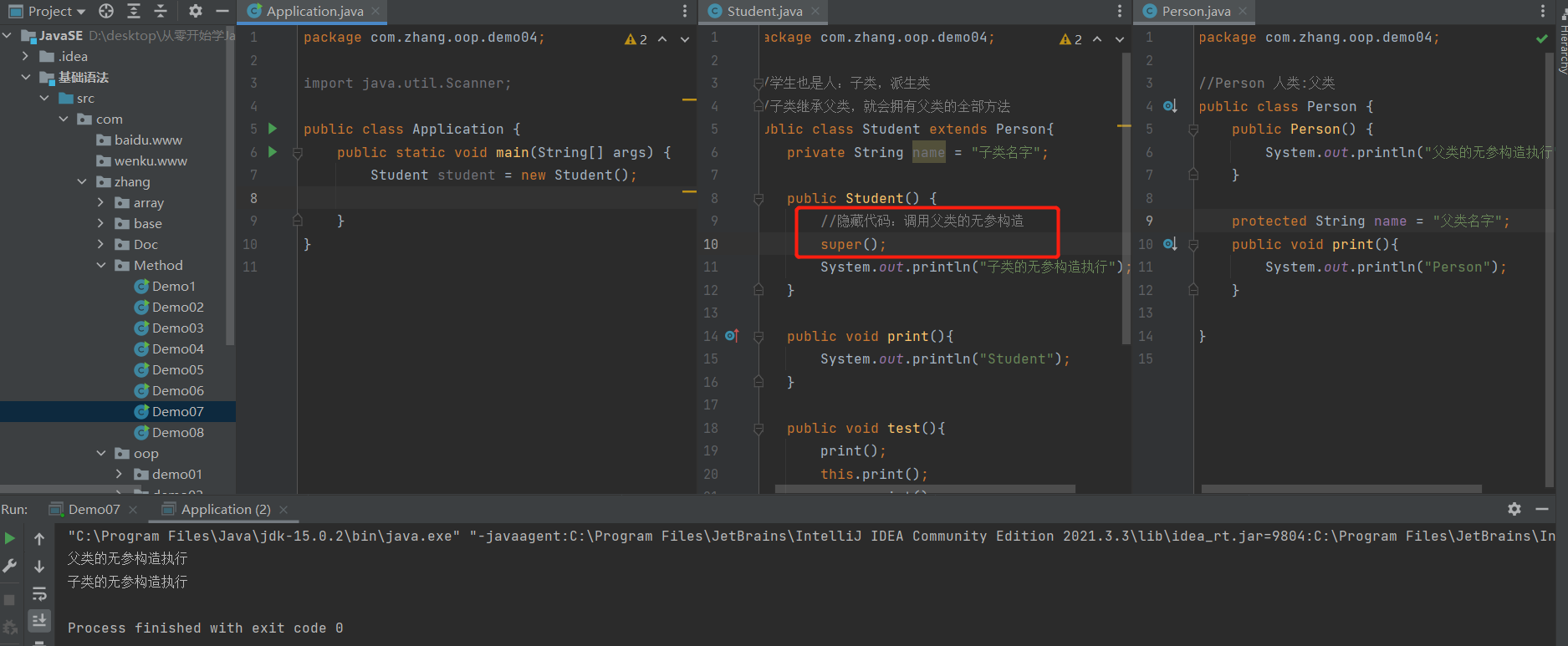The width and height of the screenshot is (1568, 646).
Task: Click warnings indicator in Student.java editor
Action: [1070, 39]
